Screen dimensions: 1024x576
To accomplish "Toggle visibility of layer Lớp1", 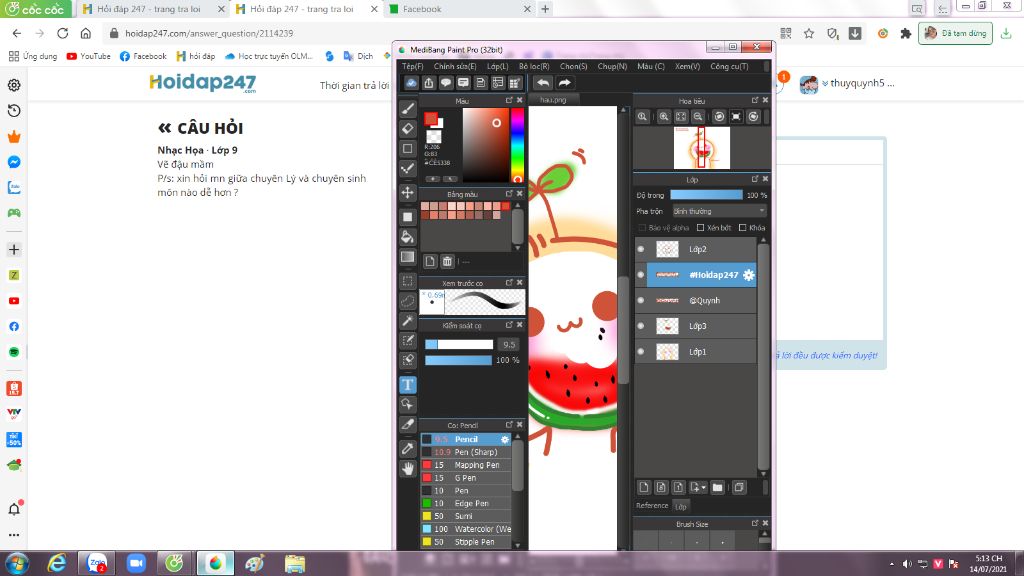I will (x=641, y=351).
